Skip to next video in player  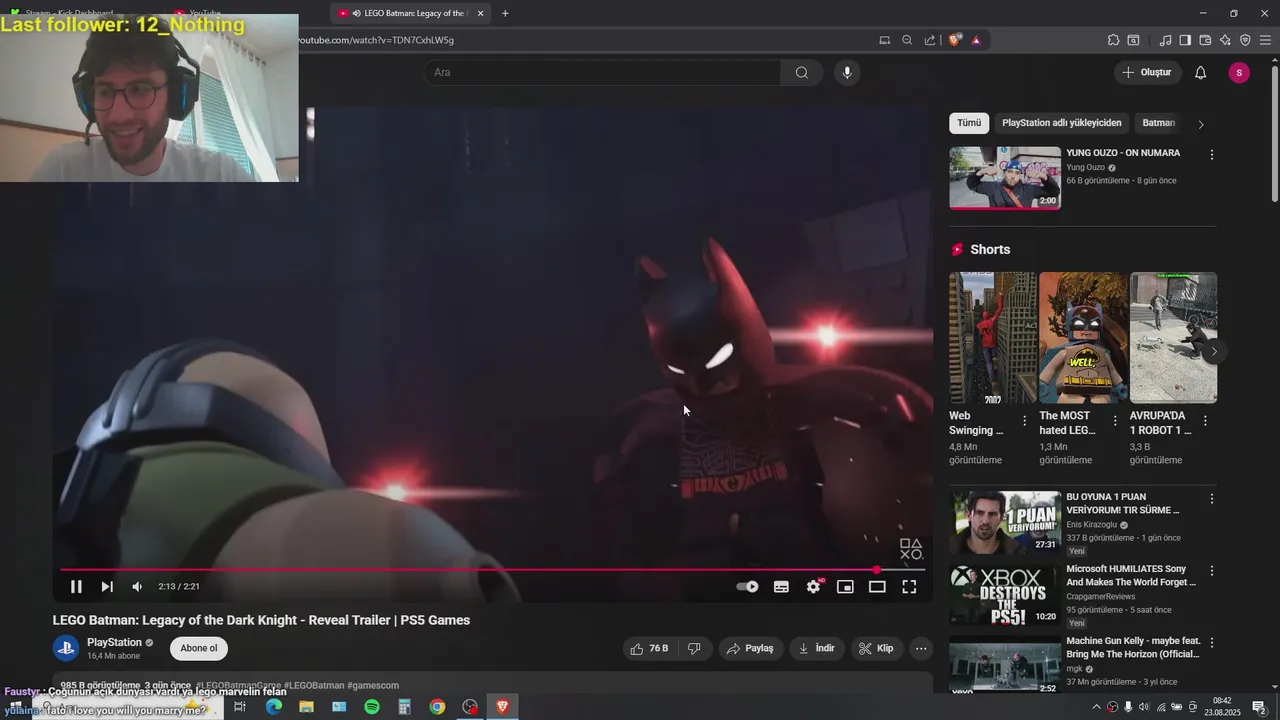tap(107, 587)
